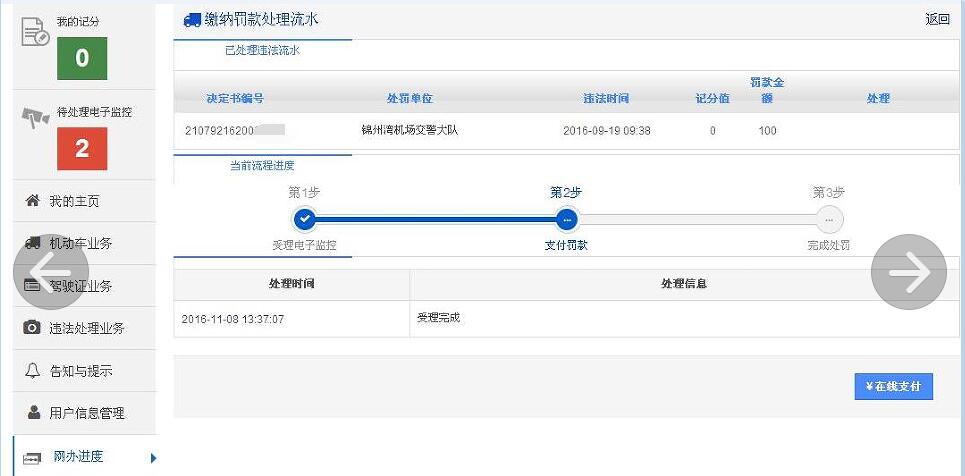The height and width of the screenshot is (476, 965).
Task: Click 违法时间 column header
Action: (606, 99)
